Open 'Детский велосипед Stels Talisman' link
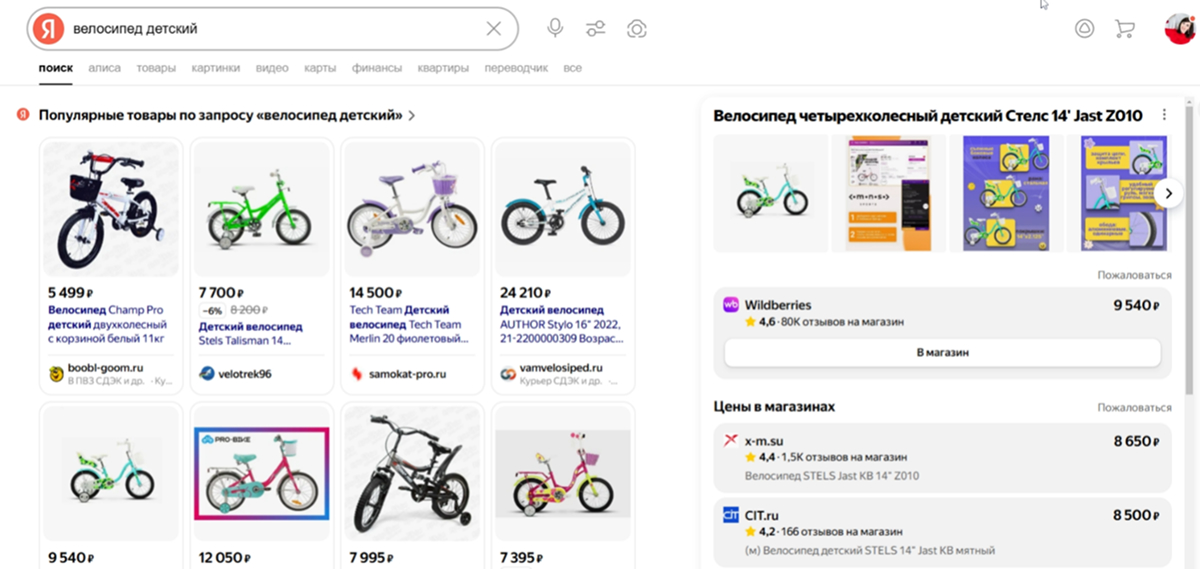1200x569 pixels. (250, 333)
